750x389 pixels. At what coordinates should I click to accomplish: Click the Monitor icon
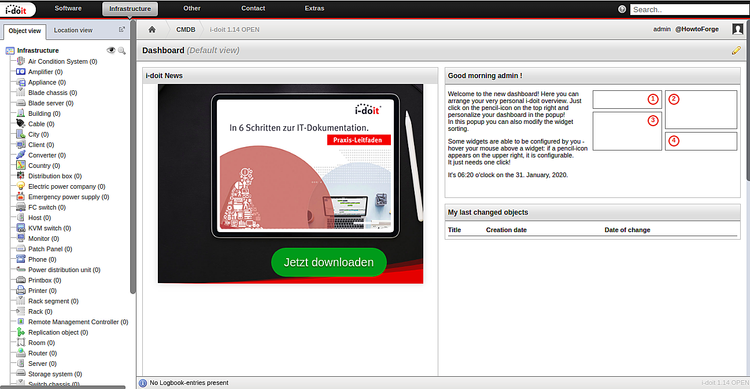click(21, 238)
